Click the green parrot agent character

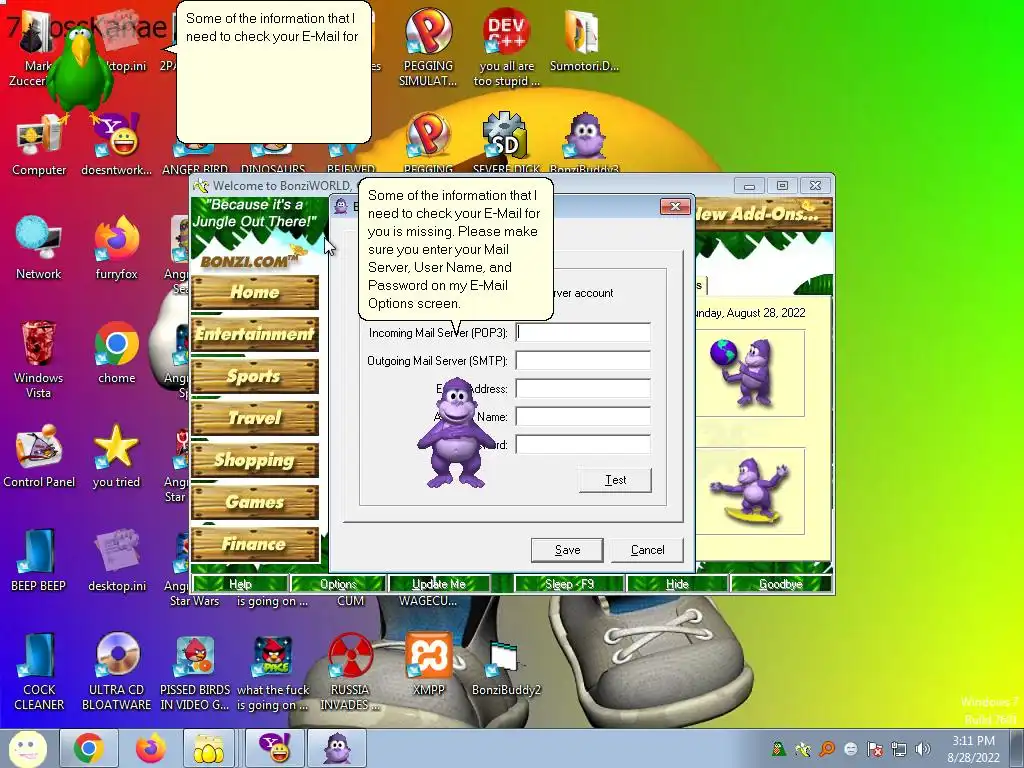click(81, 72)
